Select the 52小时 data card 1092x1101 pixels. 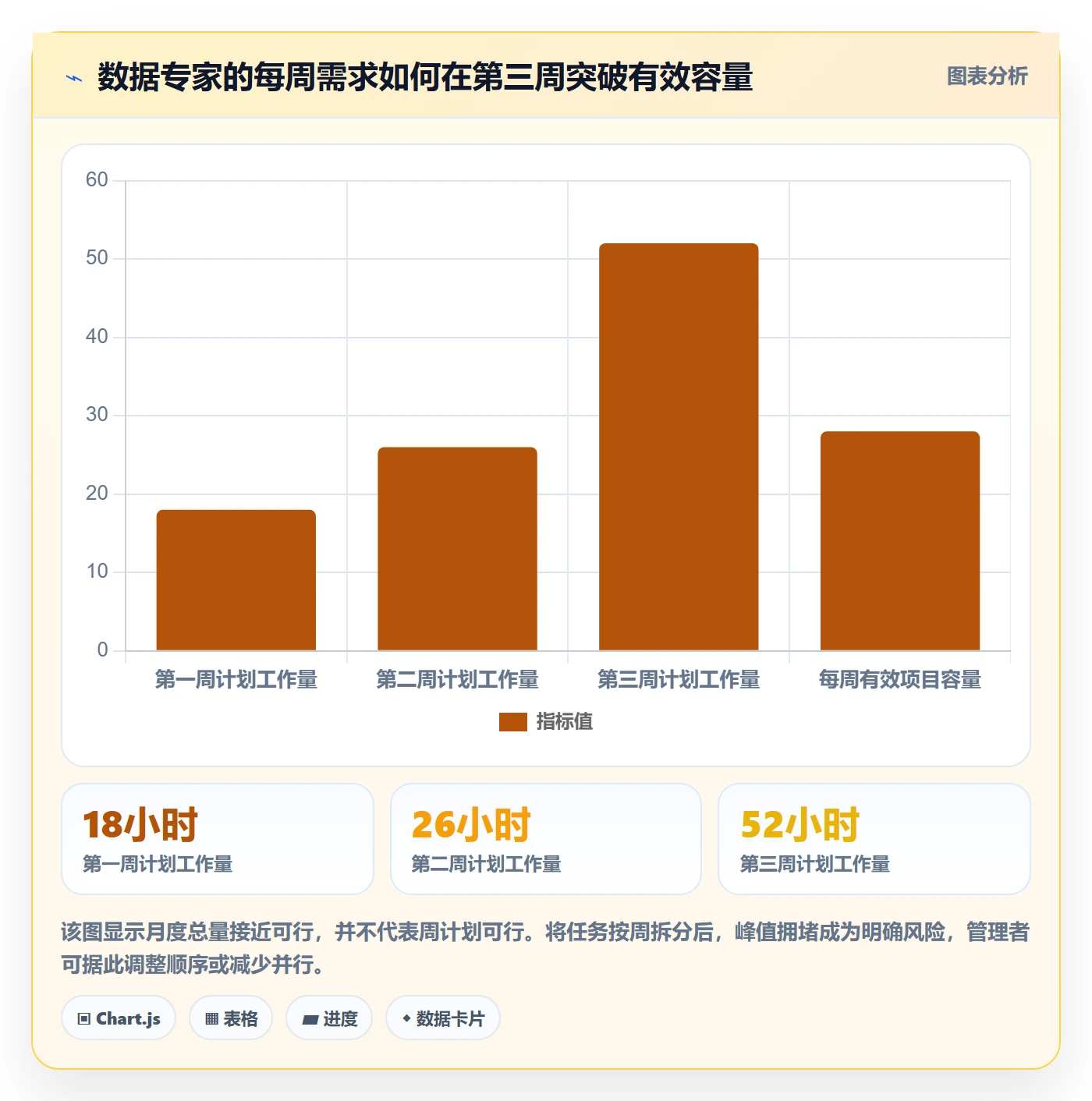874,839
